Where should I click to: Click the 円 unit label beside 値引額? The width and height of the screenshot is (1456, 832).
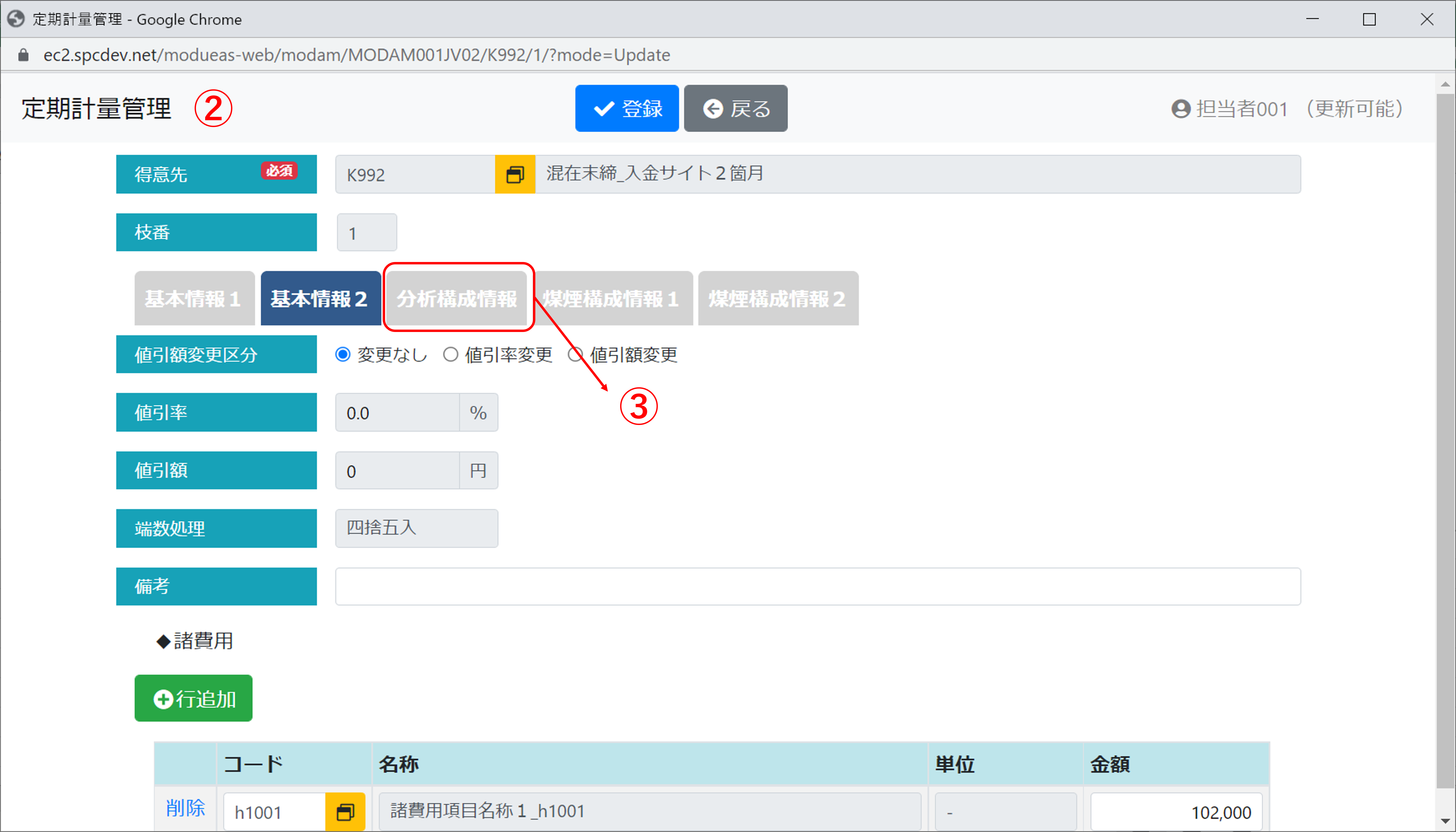click(479, 471)
